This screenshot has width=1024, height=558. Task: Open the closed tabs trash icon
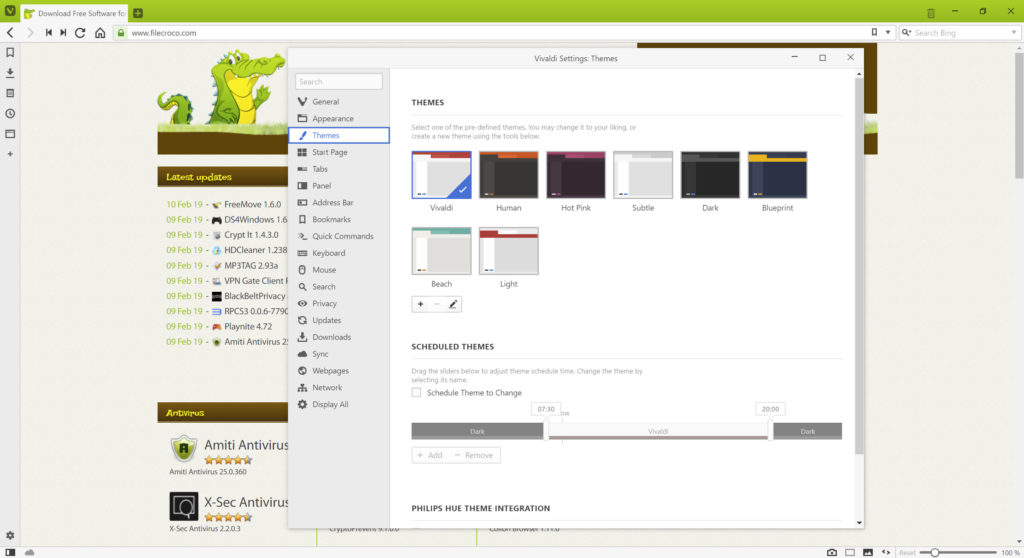coord(931,13)
